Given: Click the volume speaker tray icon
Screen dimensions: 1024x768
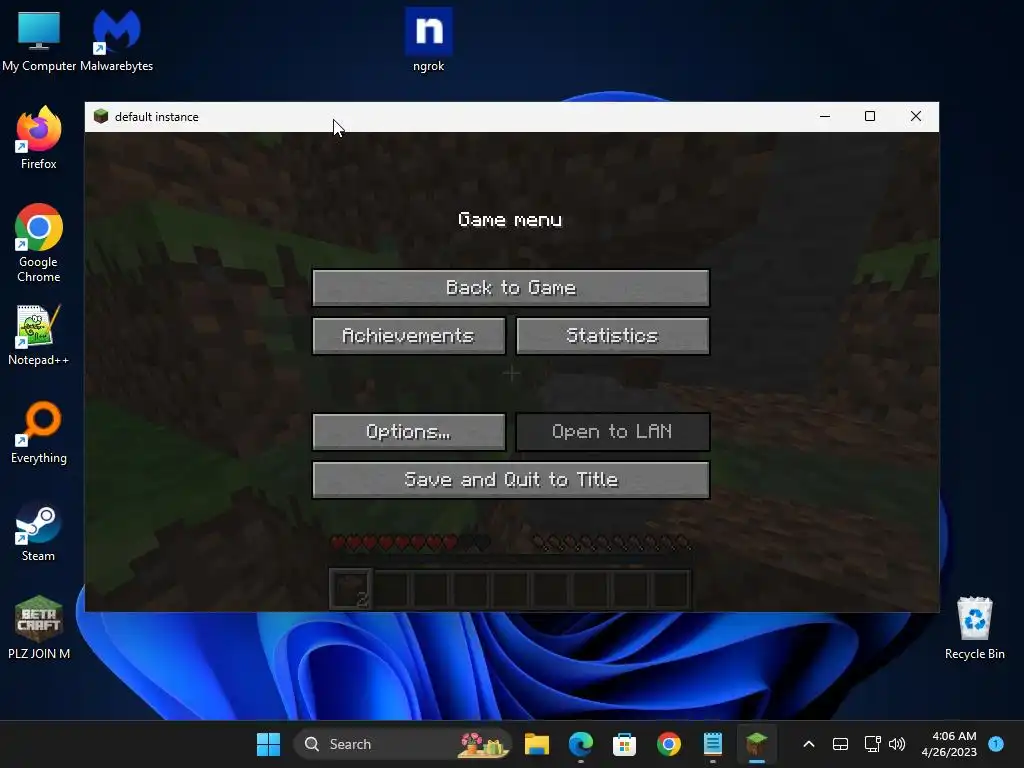Looking at the screenshot, I should tap(897, 744).
